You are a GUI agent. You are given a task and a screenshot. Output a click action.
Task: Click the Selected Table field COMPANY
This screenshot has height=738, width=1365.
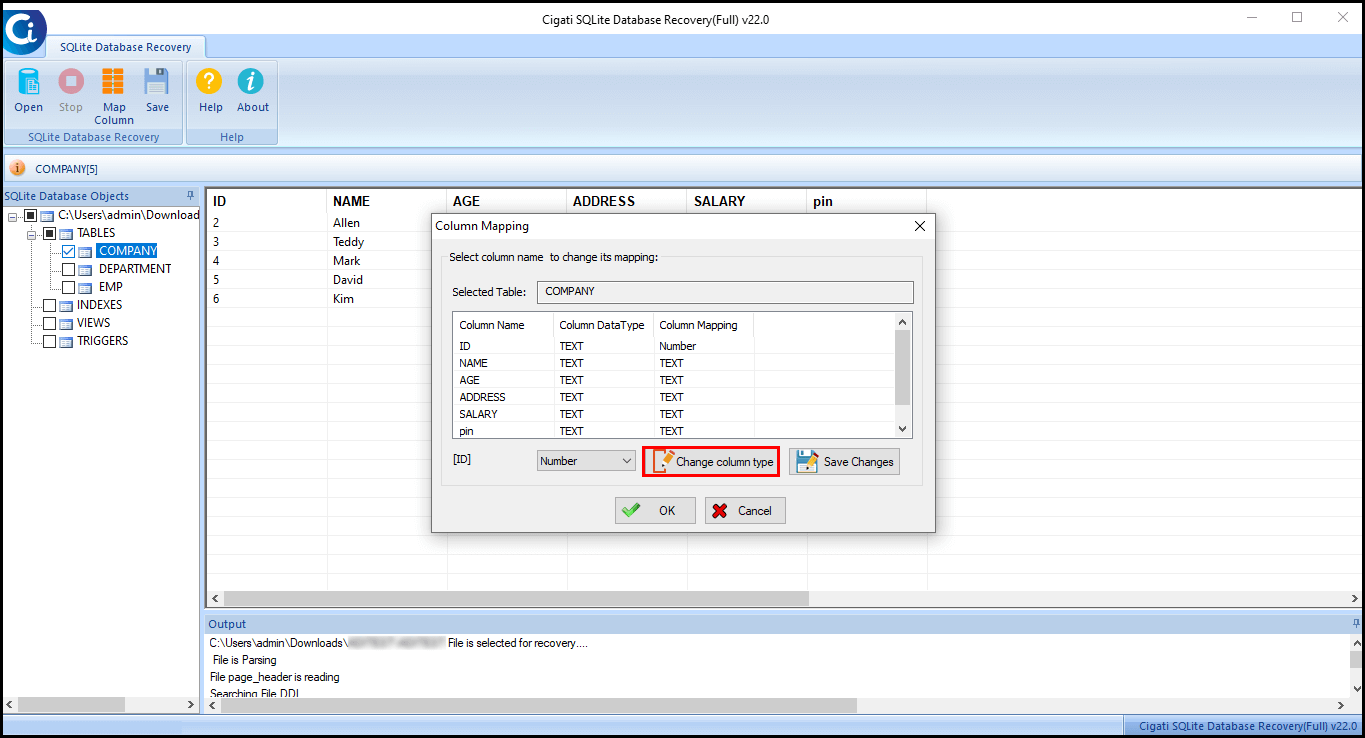[x=725, y=291]
